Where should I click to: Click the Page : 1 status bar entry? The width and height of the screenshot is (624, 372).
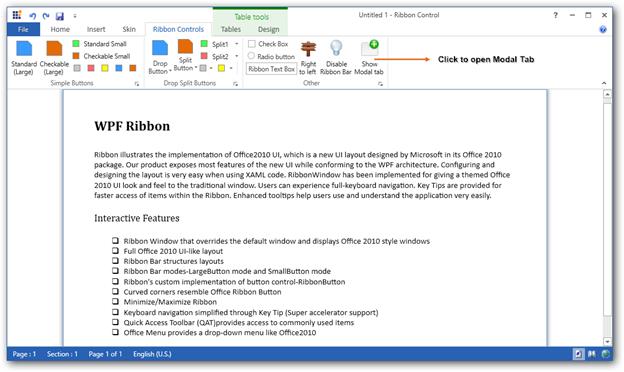click(x=24, y=354)
